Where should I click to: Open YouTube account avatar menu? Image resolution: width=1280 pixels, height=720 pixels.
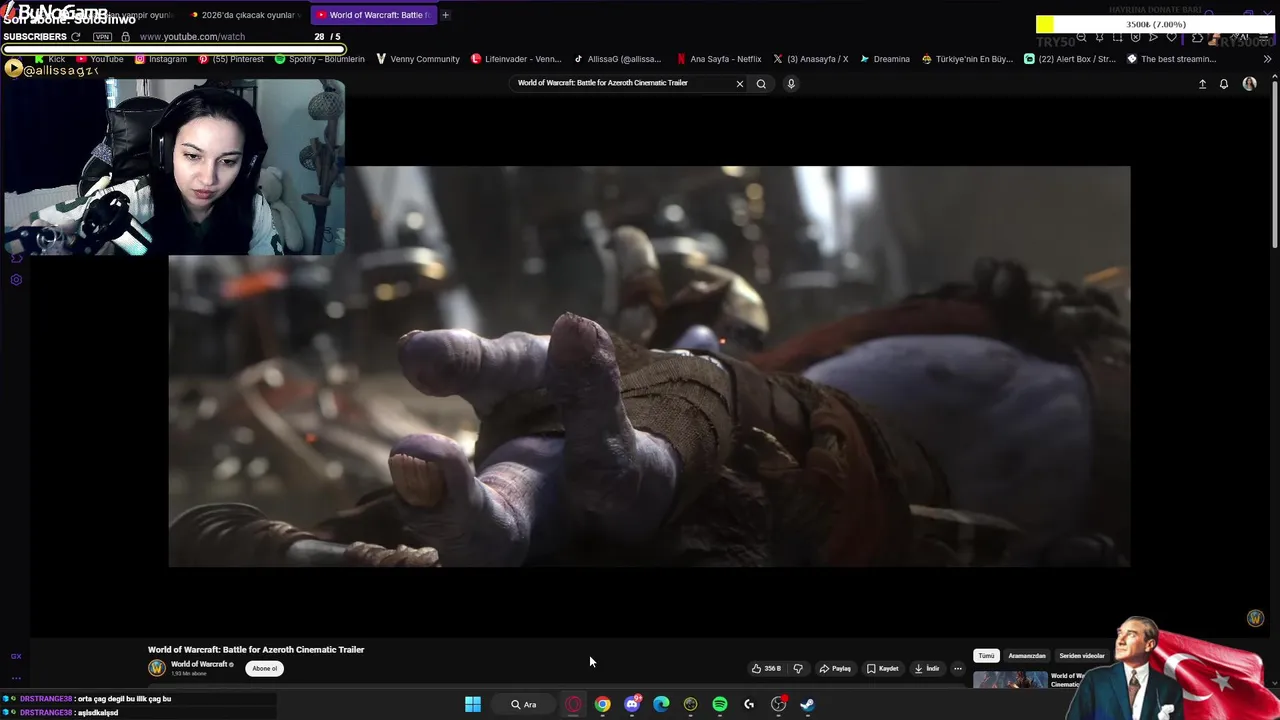click(x=1249, y=84)
